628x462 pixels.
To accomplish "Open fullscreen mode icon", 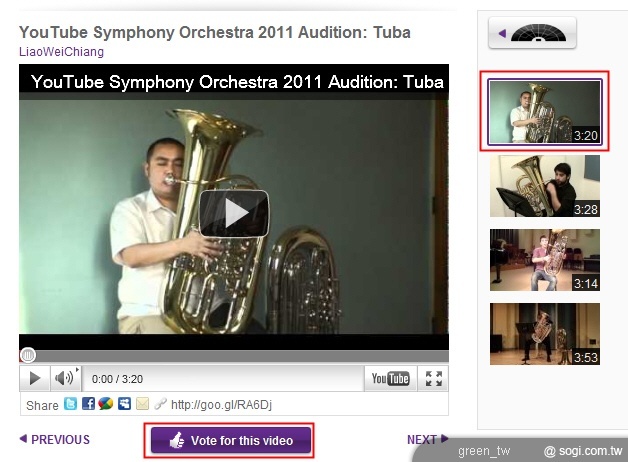I will tap(434, 378).
